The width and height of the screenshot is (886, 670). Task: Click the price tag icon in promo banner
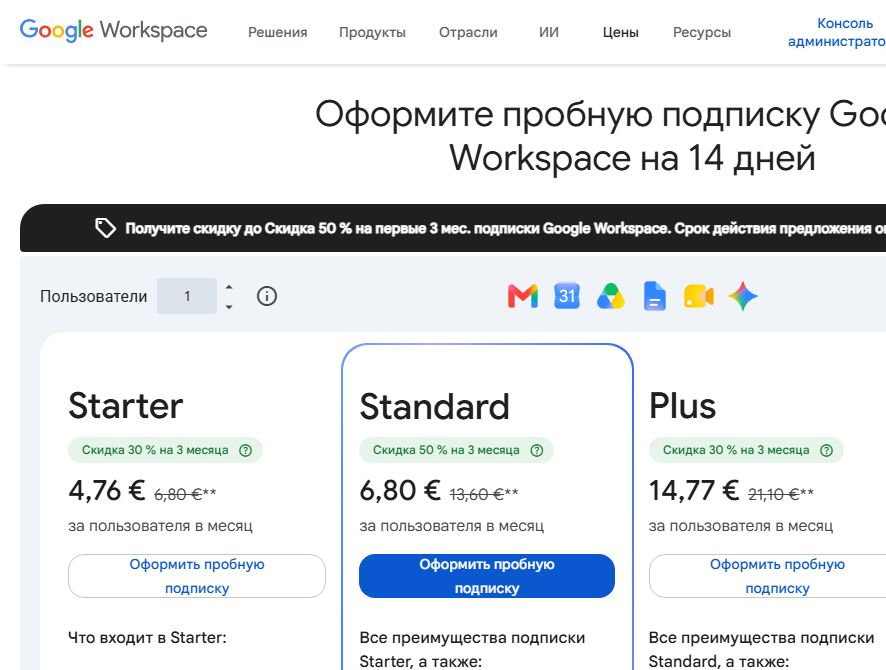click(x=105, y=228)
